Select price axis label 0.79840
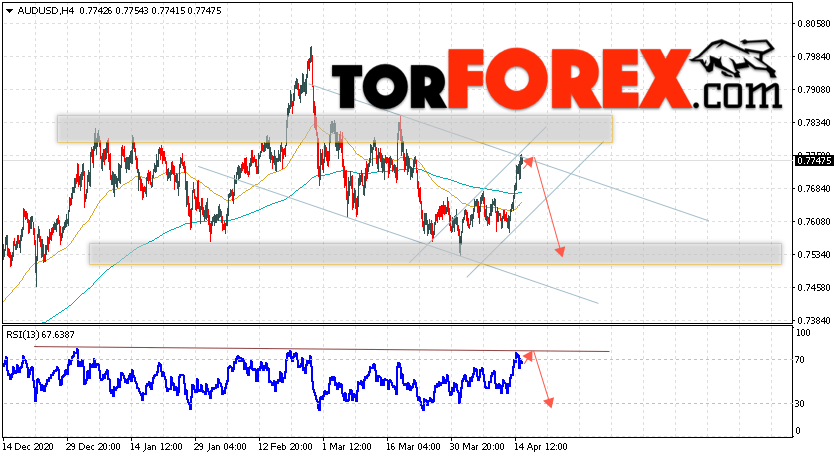Viewport: 838px width, 458px height. click(814, 57)
